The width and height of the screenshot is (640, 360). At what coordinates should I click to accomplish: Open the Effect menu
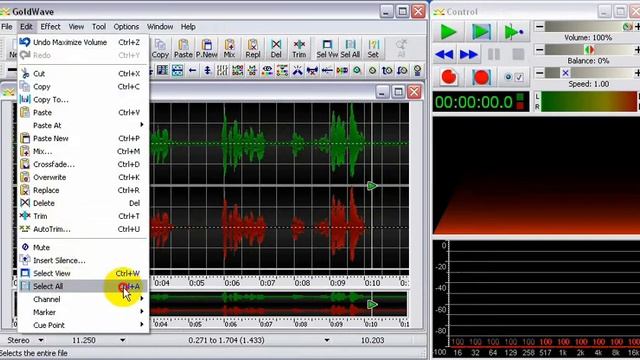pyautogui.click(x=50, y=27)
